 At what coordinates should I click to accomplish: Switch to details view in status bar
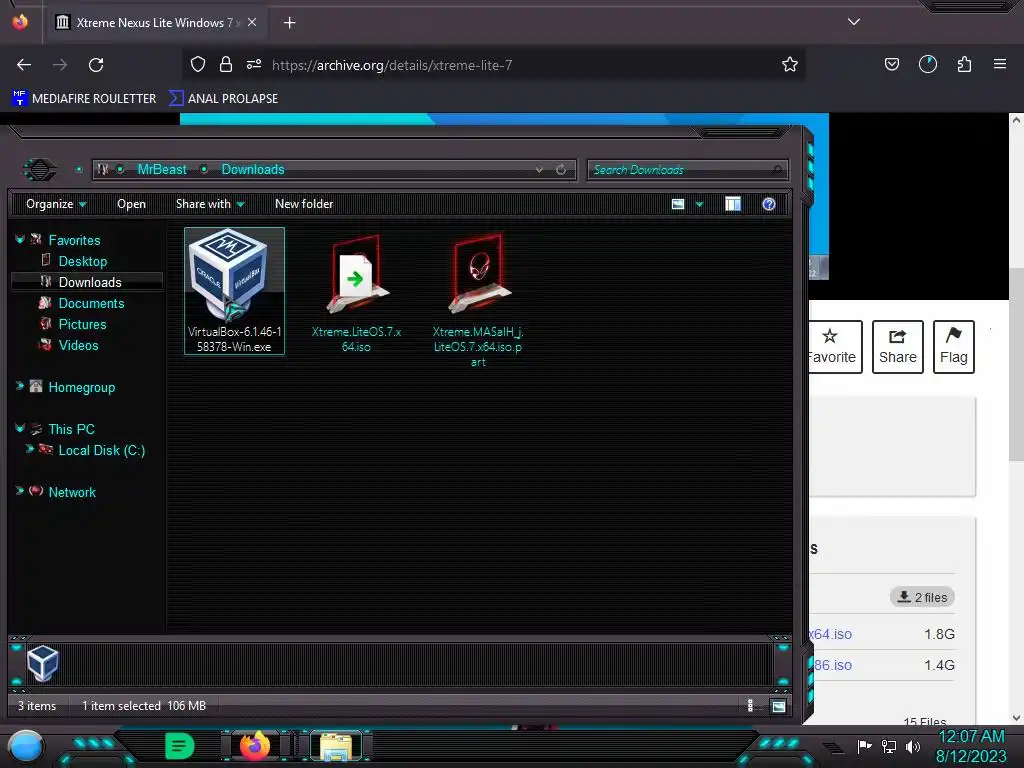pyautogui.click(x=750, y=706)
